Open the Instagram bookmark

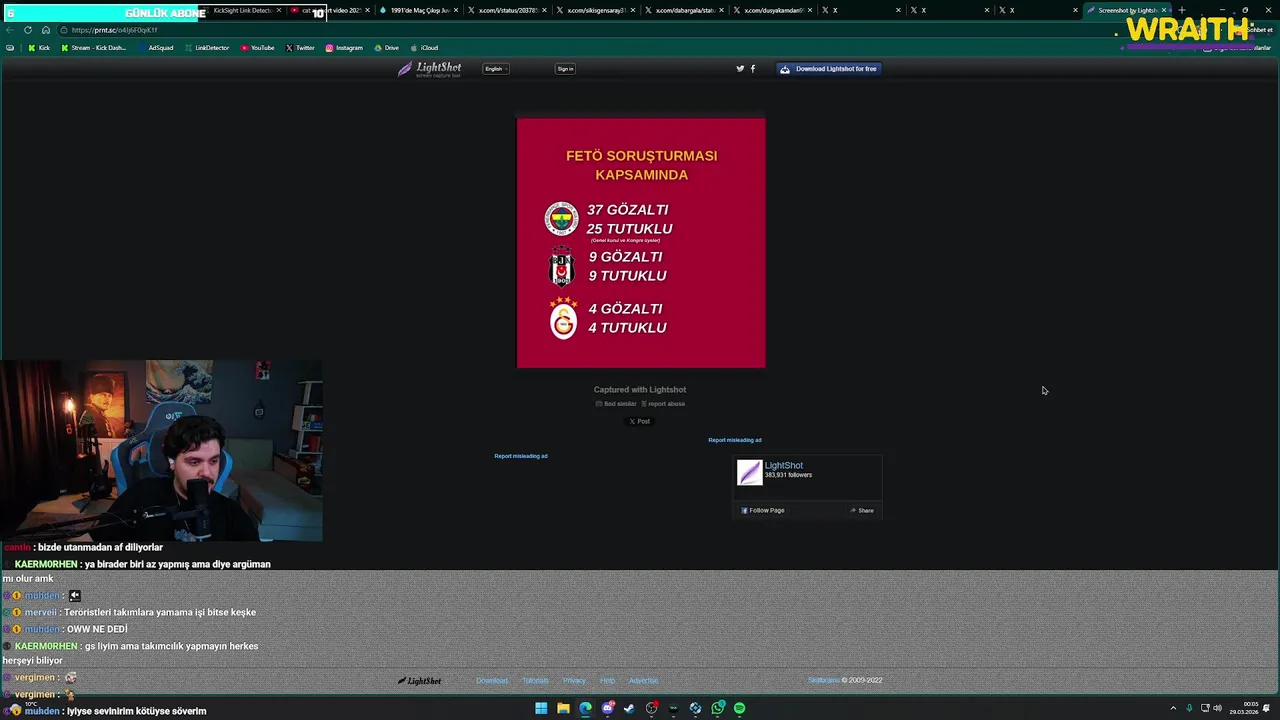344,48
